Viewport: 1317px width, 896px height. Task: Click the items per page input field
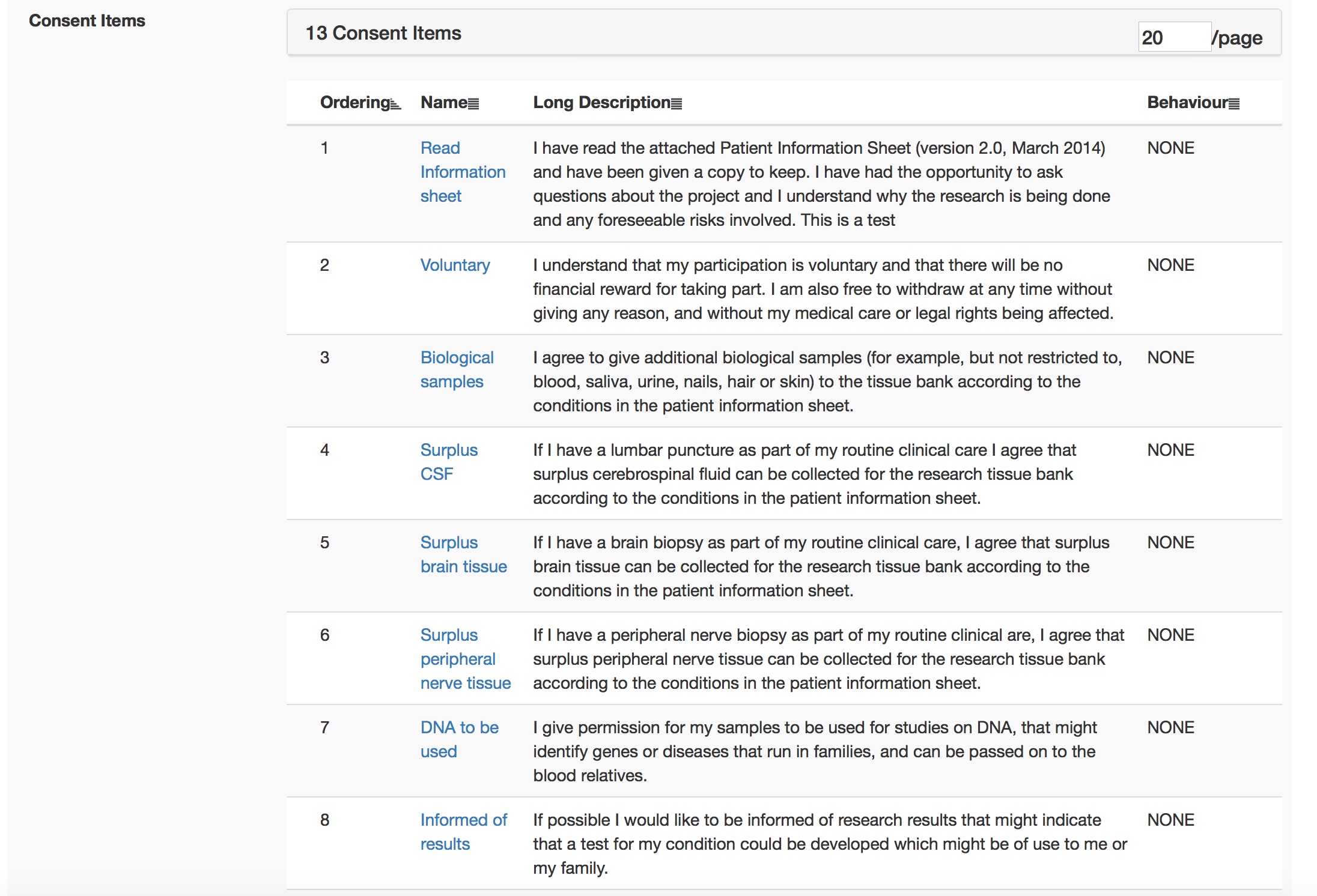[1173, 37]
